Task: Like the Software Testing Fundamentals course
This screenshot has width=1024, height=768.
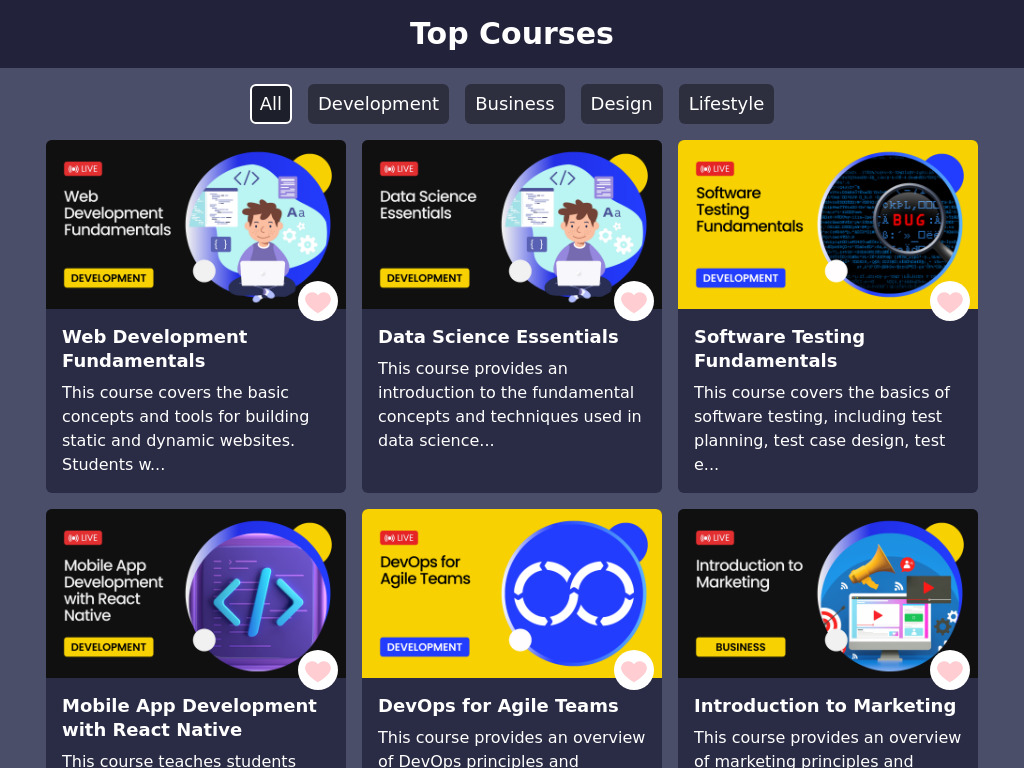Action: 950,301
